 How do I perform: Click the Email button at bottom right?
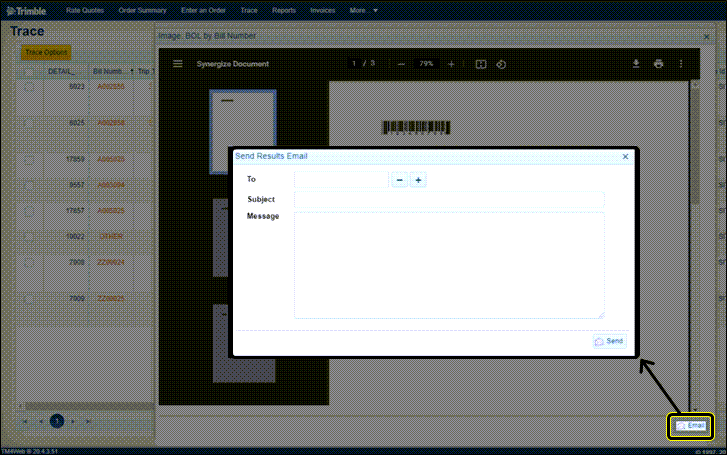(x=690, y=426)
